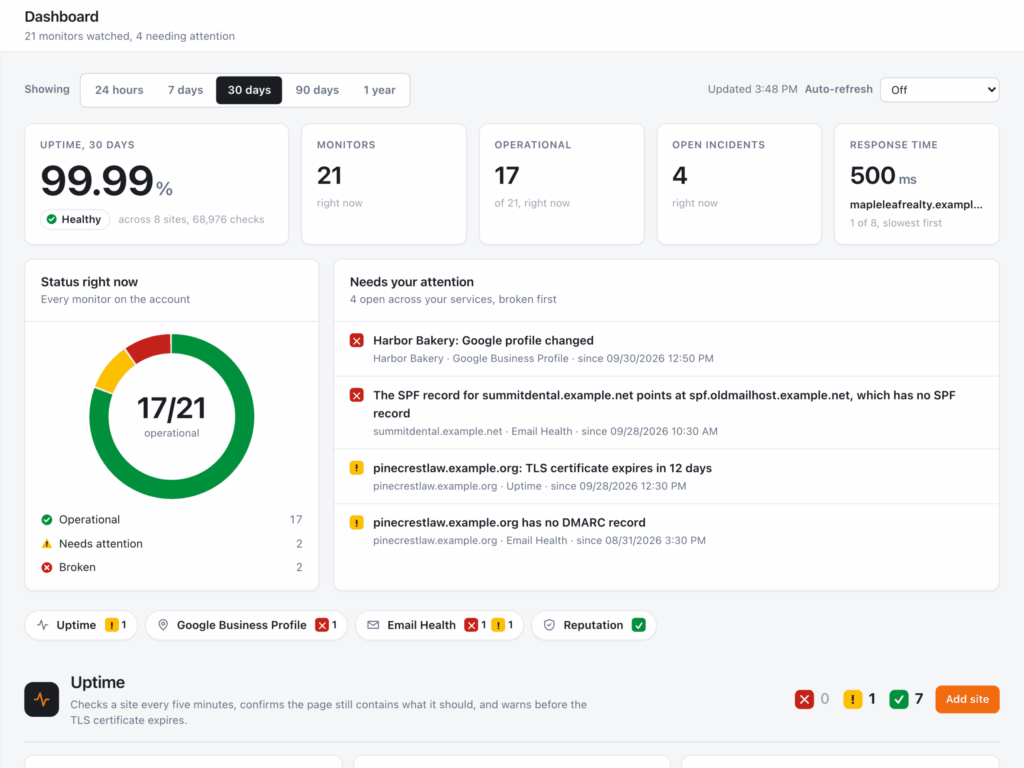Click the mapleleafrealty.exampl... site name

click(916, 204)
